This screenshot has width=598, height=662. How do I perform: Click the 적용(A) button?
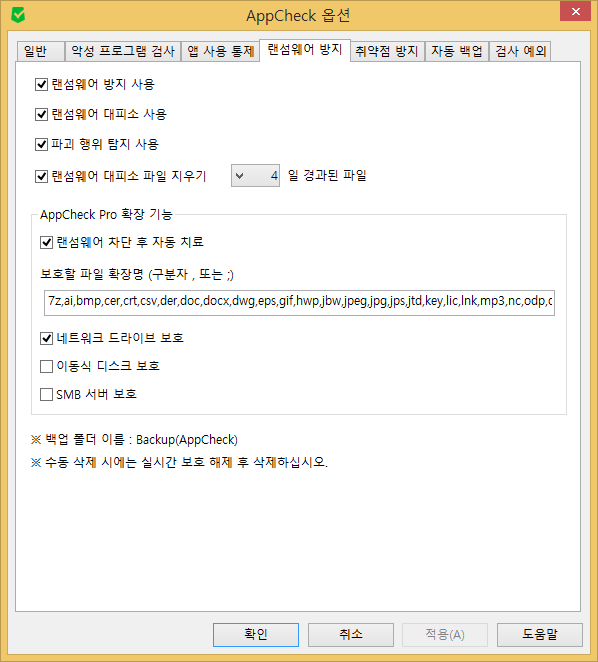(x=445, y=635)
